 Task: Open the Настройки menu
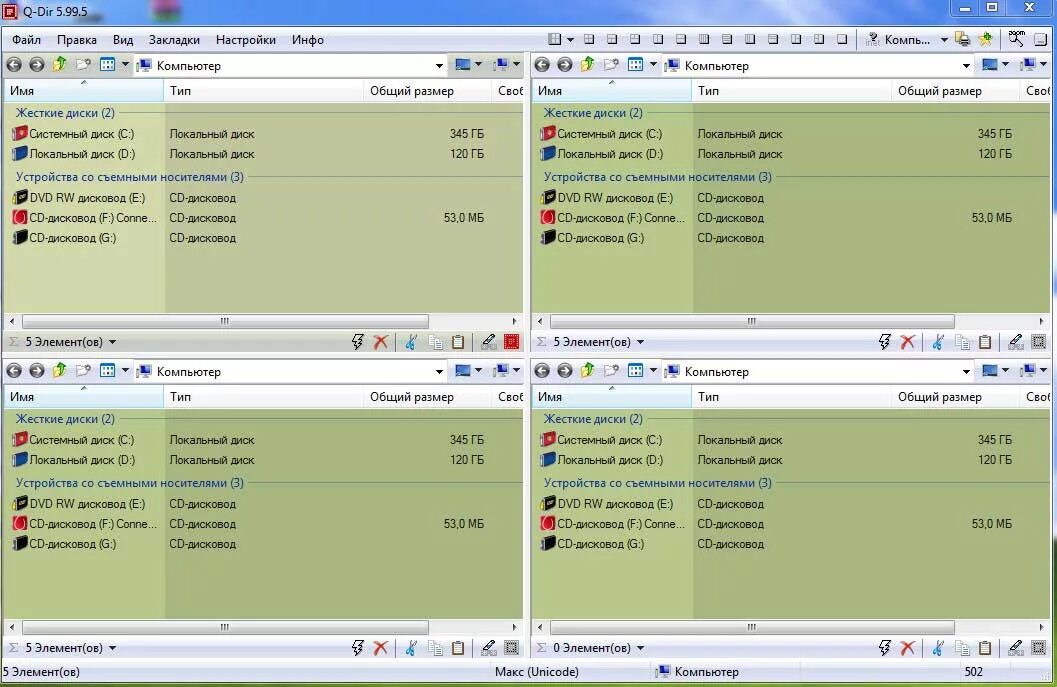click(245, 40)
